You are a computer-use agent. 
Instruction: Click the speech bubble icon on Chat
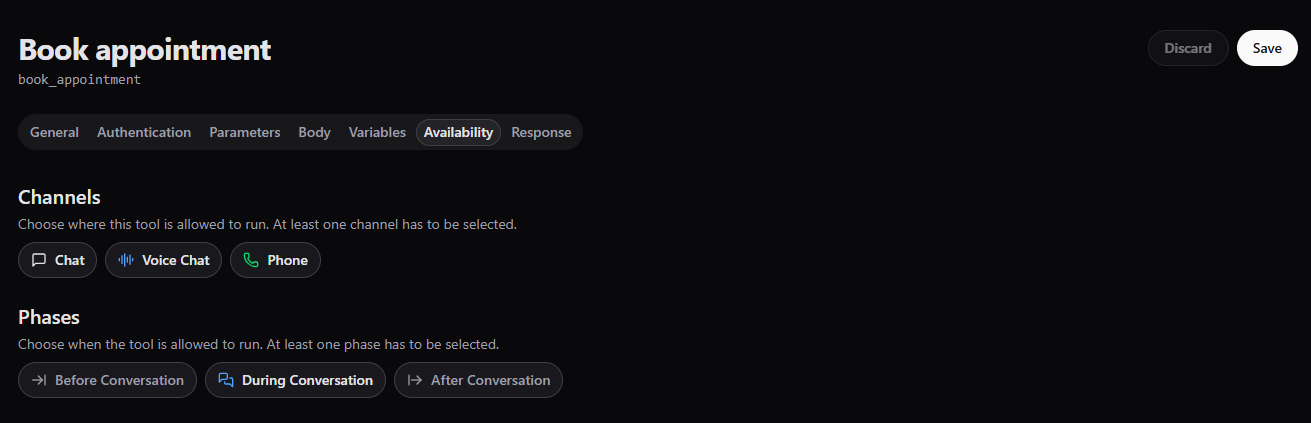39,260
